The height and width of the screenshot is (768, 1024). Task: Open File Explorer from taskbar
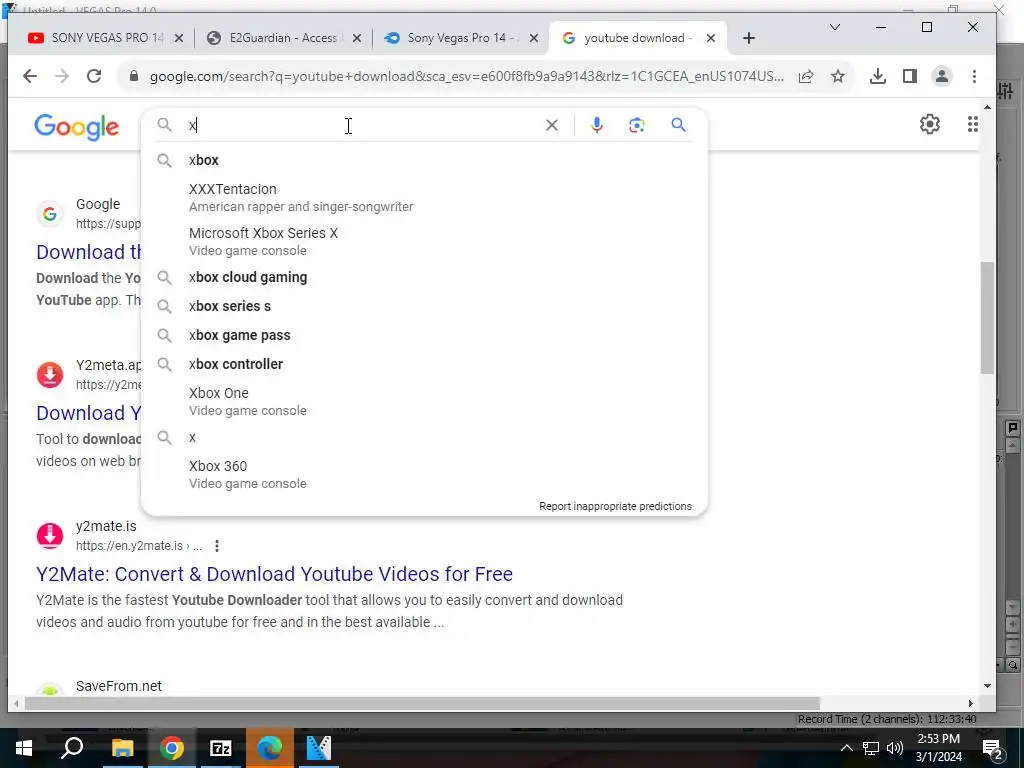coord(122,748)
